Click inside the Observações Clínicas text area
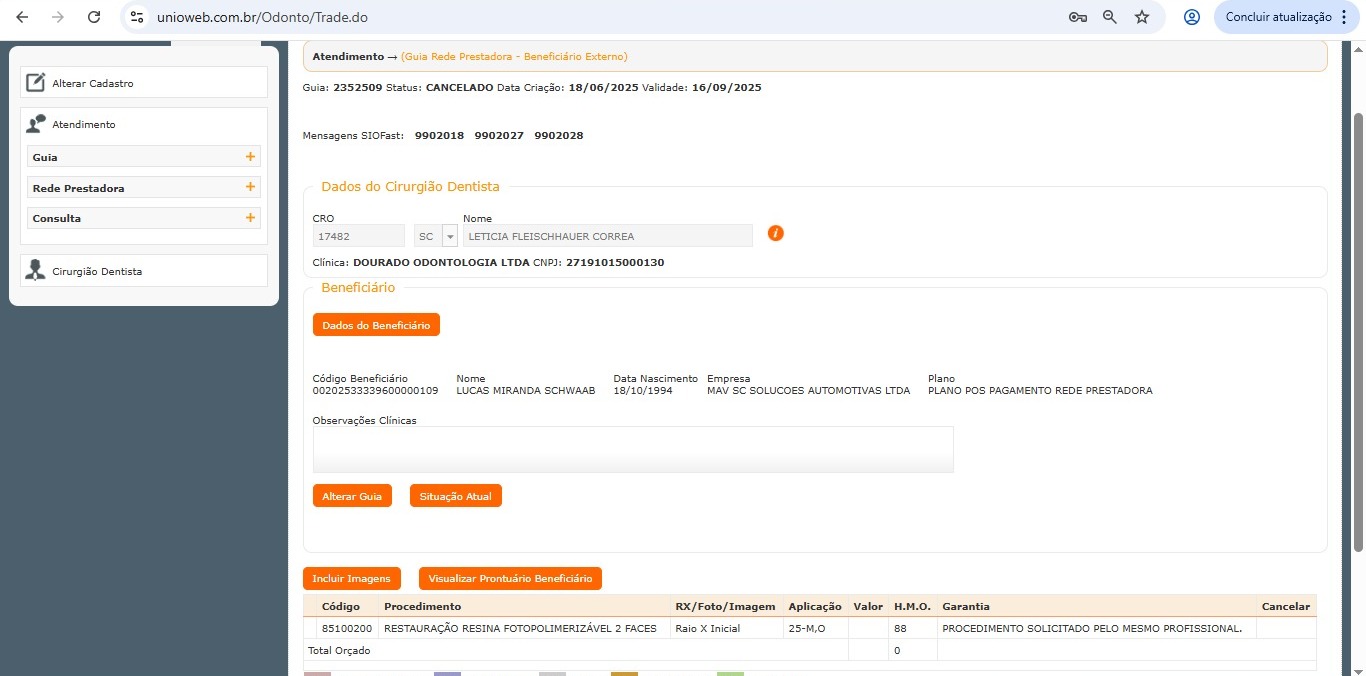Viewport: 1366px width, 676px height. click(632, 449)
